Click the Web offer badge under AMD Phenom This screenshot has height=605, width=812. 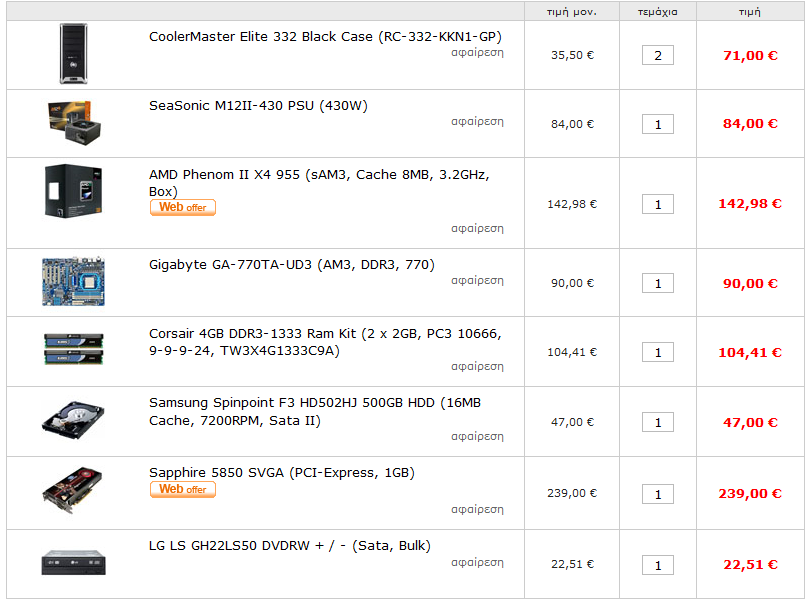[183, 207]
